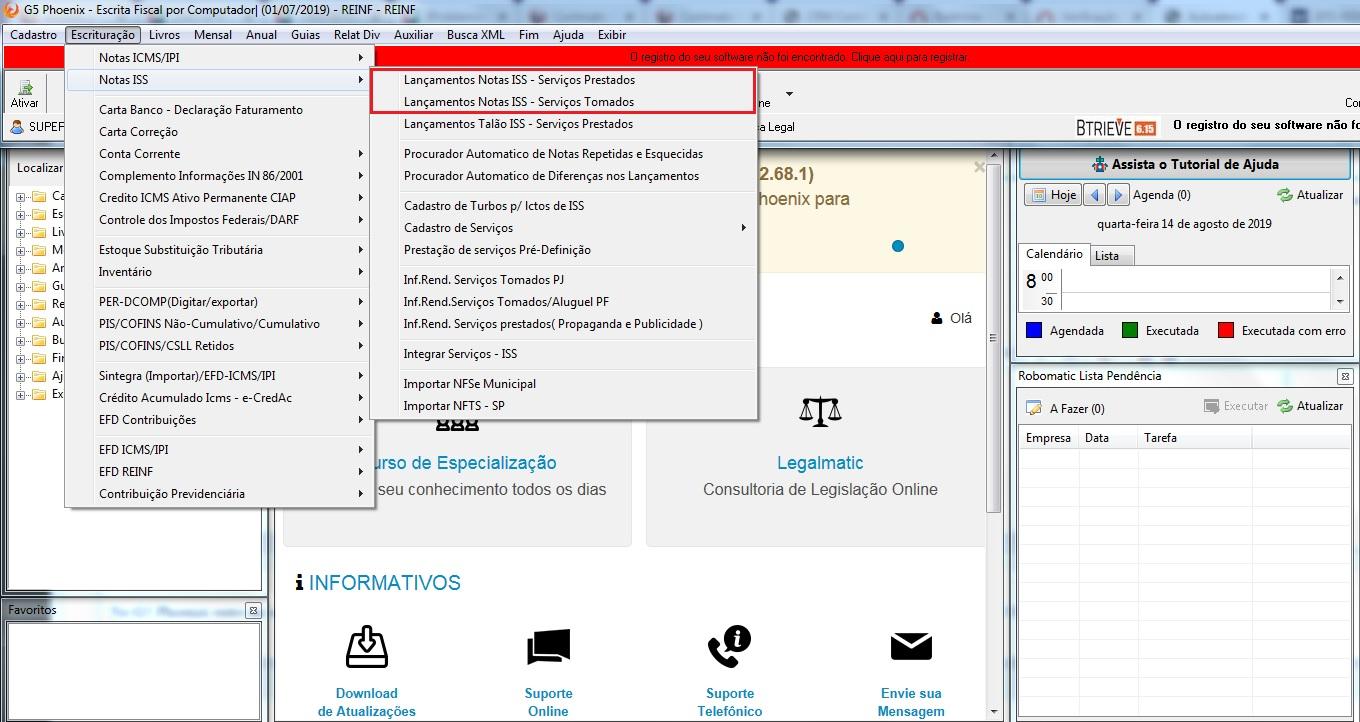The width and height of the screenshot is (1360, 722).
Task: Expand Cadastro de Serviços submenu
Action: (x=563, y=228)
